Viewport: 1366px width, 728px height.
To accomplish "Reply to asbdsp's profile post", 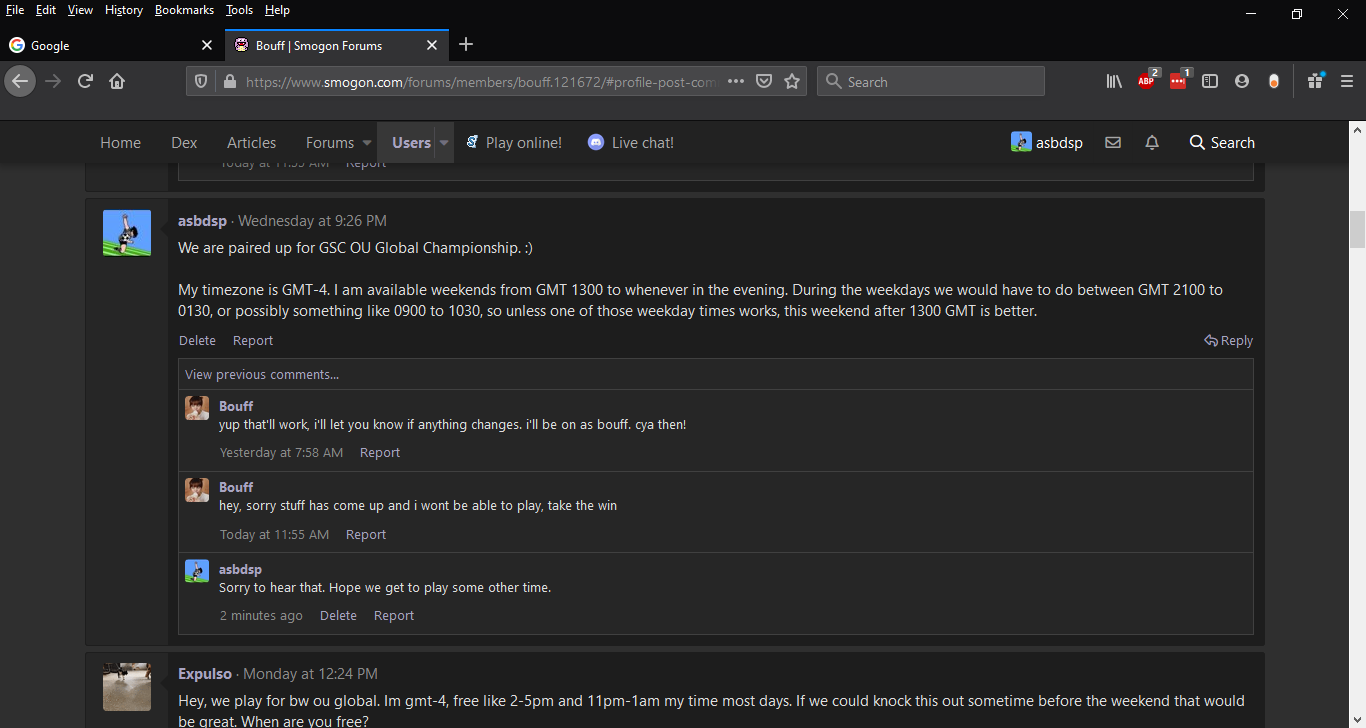I will (1229, 341).
